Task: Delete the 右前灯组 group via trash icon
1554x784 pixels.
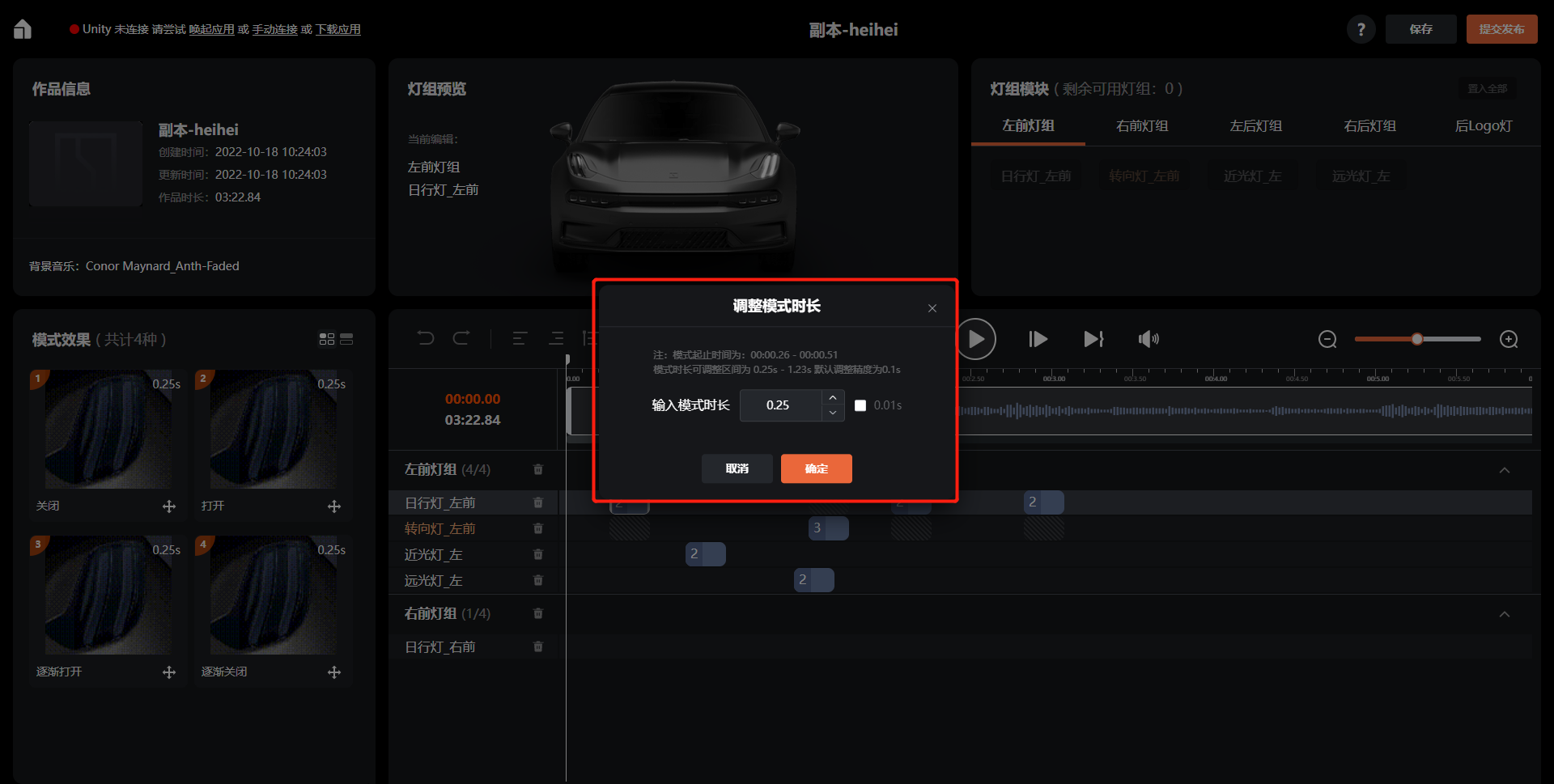Action: coord(538,613)
